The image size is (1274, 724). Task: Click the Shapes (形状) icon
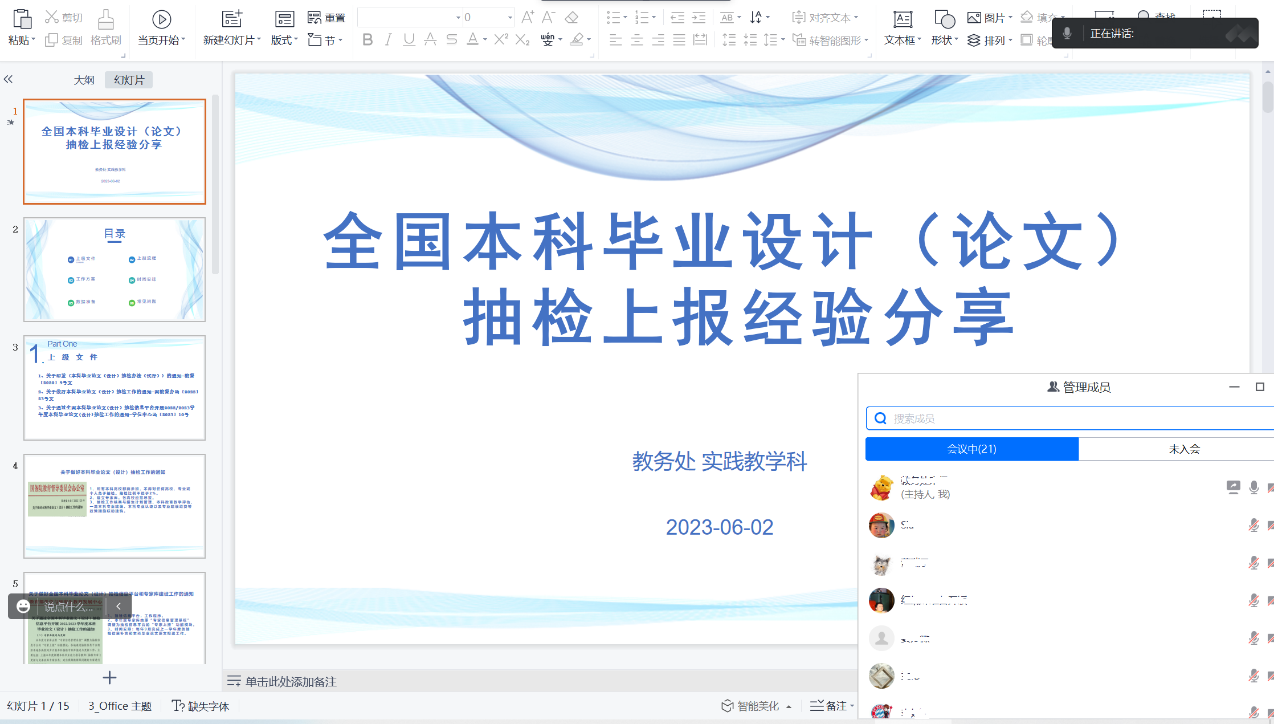943,19
